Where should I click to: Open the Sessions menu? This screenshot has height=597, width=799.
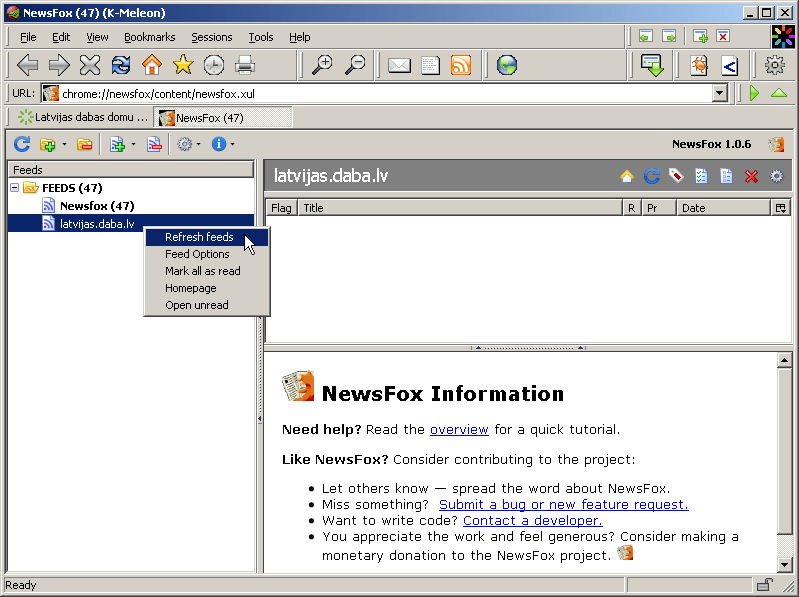(211, 37)
